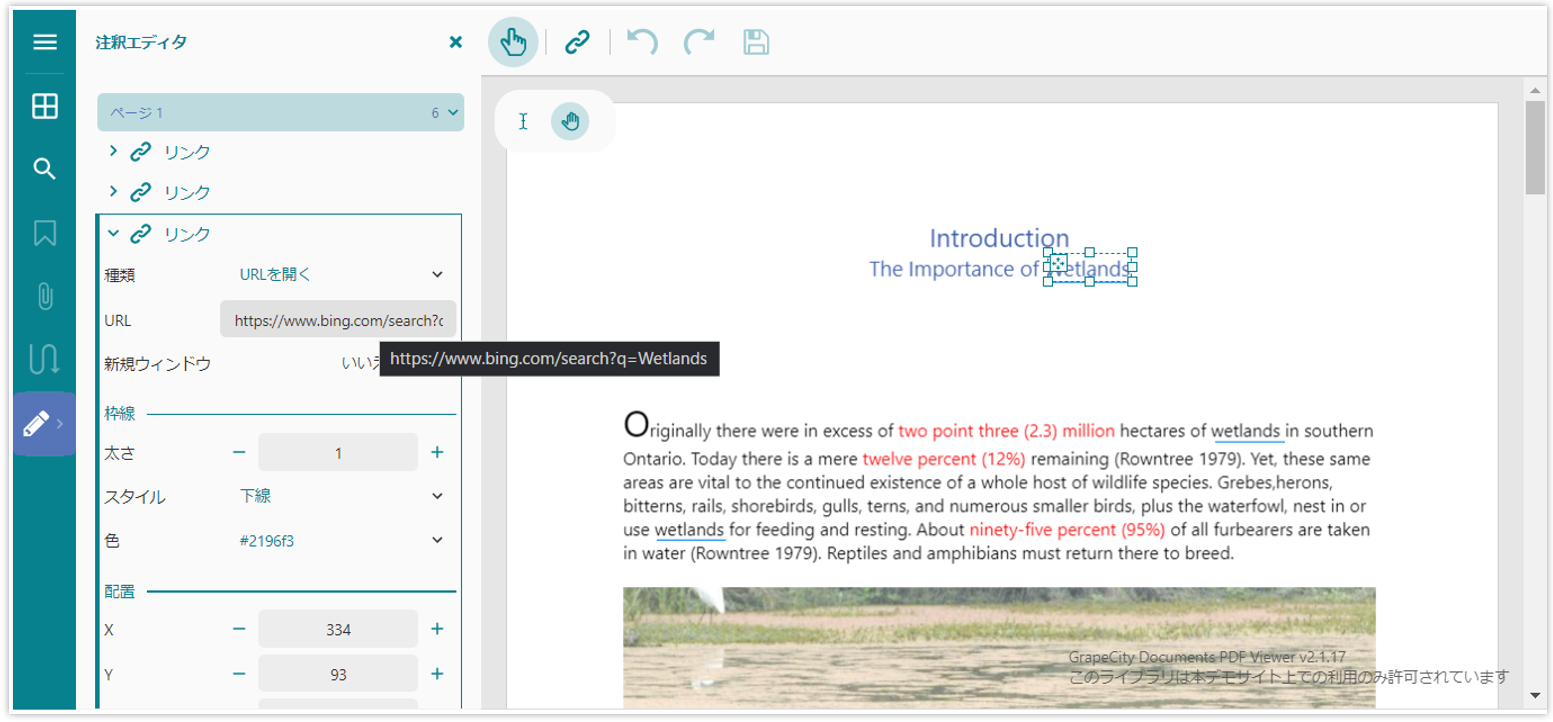Click the save document icon
Viewport: 1553px width, 722px height.
(x=756, y=42)
